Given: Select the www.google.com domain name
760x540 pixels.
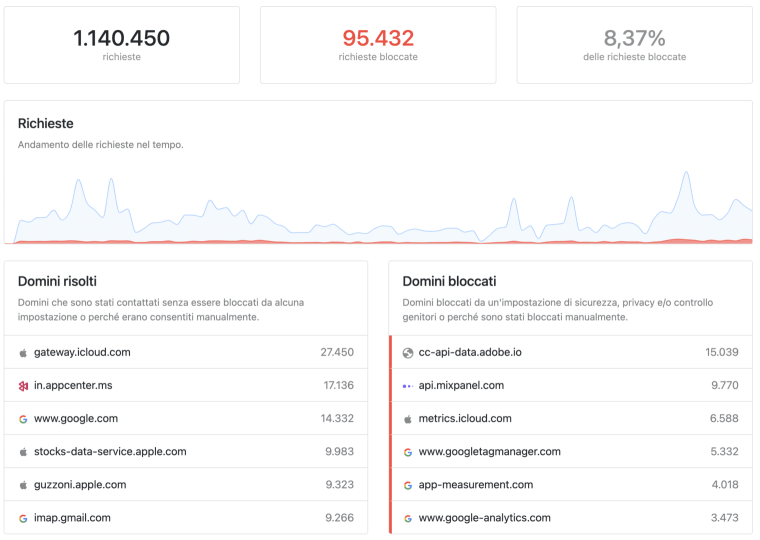Looking at the screenshot, I should coord(76,418).
